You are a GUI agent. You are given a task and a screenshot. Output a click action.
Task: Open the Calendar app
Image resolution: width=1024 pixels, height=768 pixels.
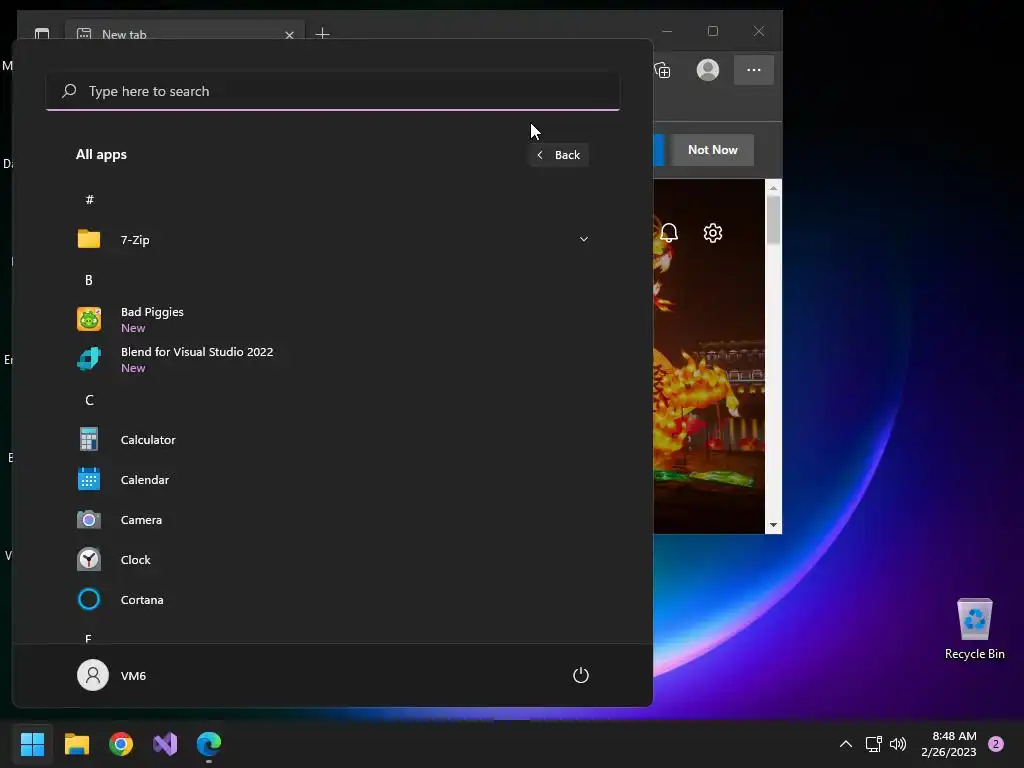(332, 479)
